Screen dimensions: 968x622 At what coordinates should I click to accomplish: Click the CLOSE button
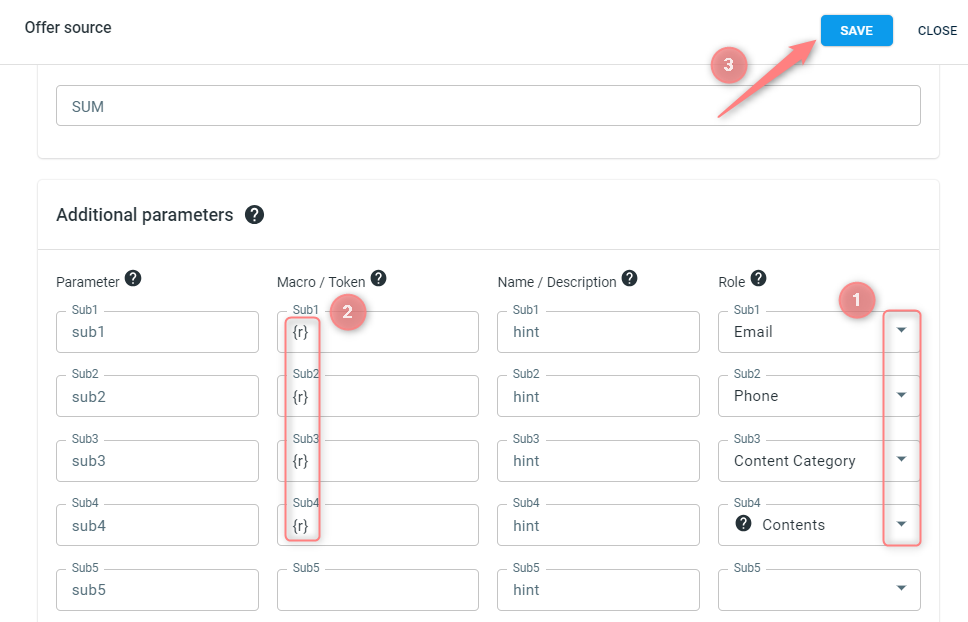pyautogui.click(x=937, y=31)
